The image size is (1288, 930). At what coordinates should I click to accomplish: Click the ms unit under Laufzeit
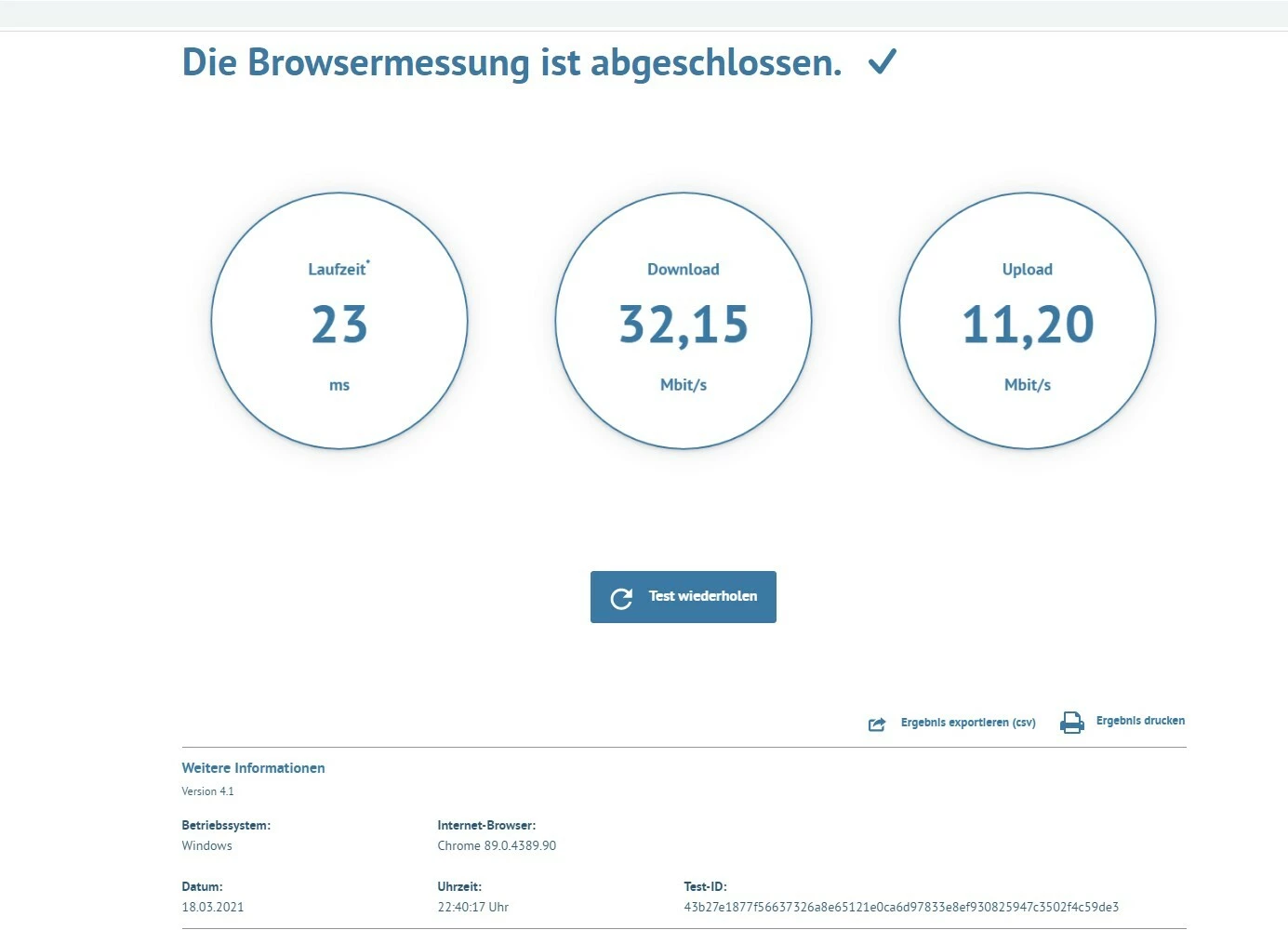click(x=339, y=385)
